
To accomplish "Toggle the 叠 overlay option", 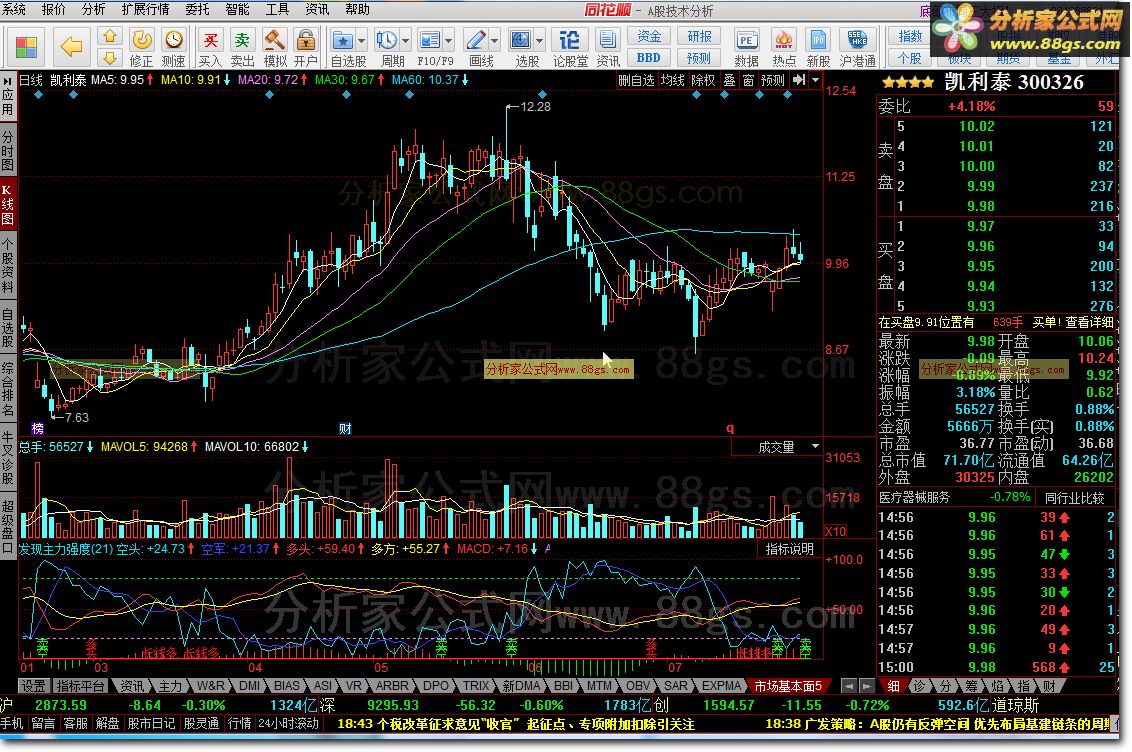I will coord(730,80).
